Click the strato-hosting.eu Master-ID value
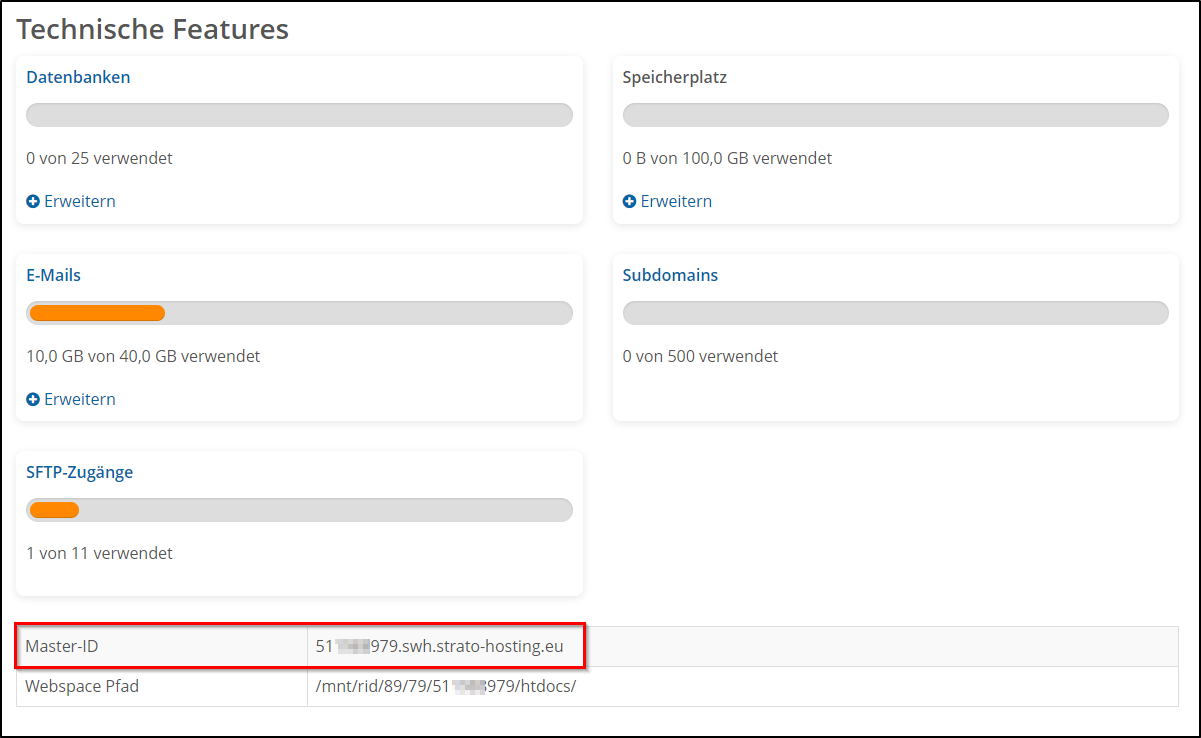 pos(440,647)
